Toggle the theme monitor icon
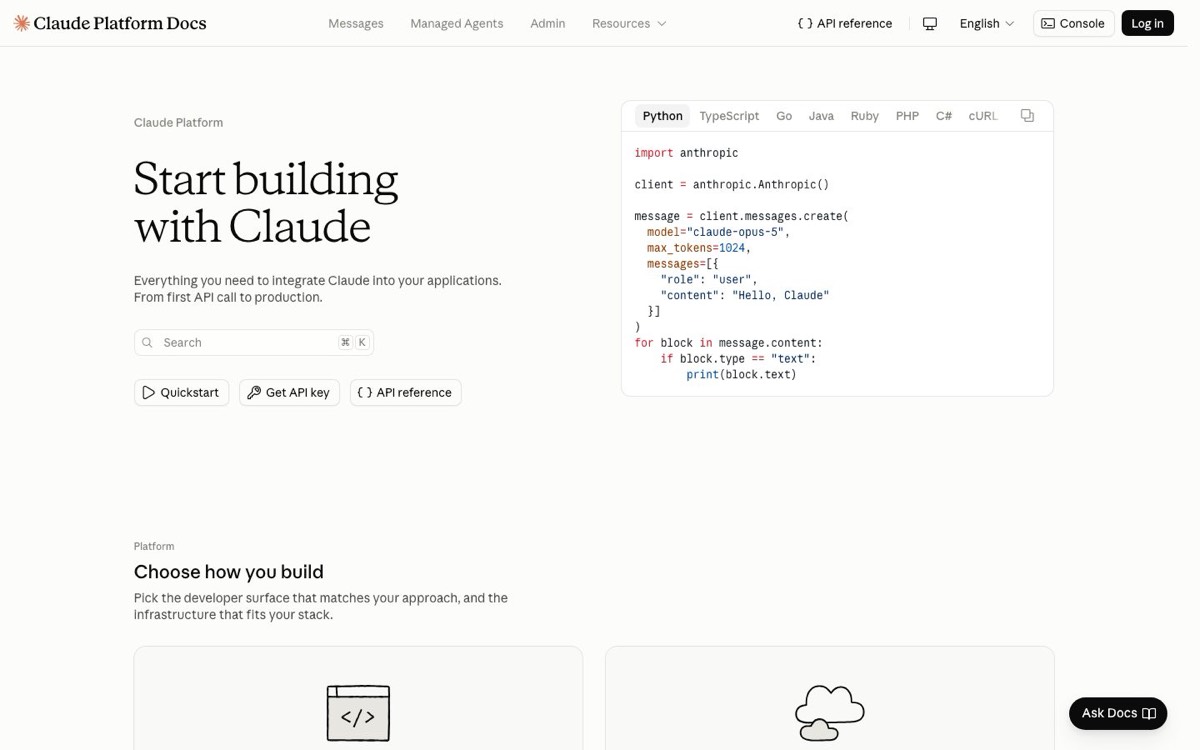The width and height of the screenshot is (1200, 750). [930, 23]
